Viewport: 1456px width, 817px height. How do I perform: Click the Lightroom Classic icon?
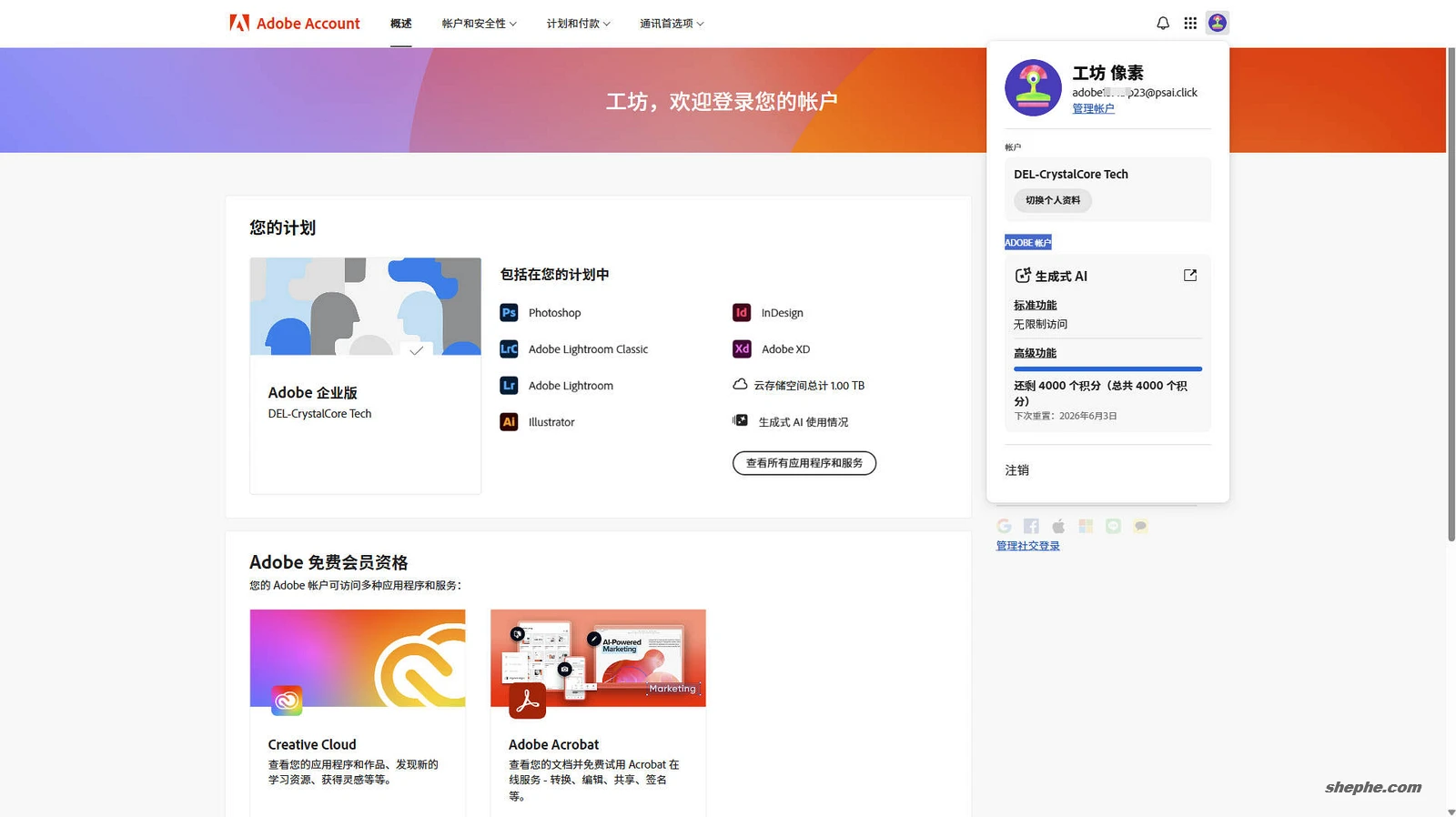click(x=509, y=348)
